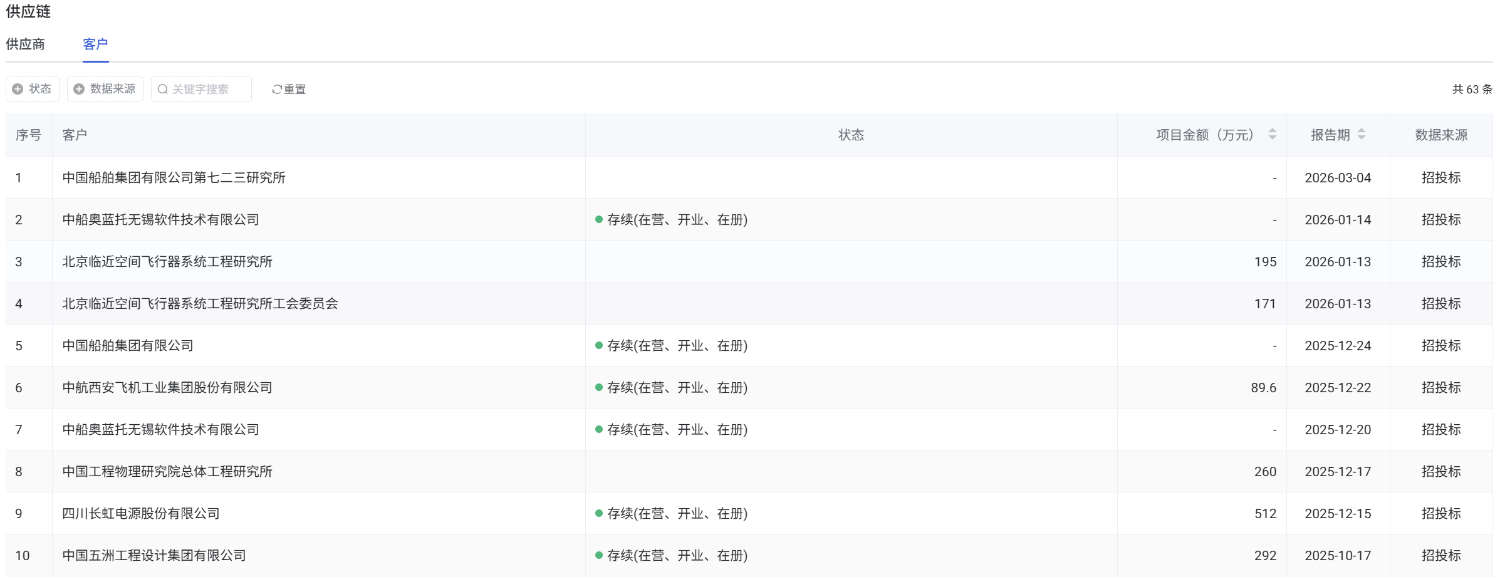Open the 数据来源 filter dropdown
The width and height of the screenshot is (1500, 582).
click(105, 89)
